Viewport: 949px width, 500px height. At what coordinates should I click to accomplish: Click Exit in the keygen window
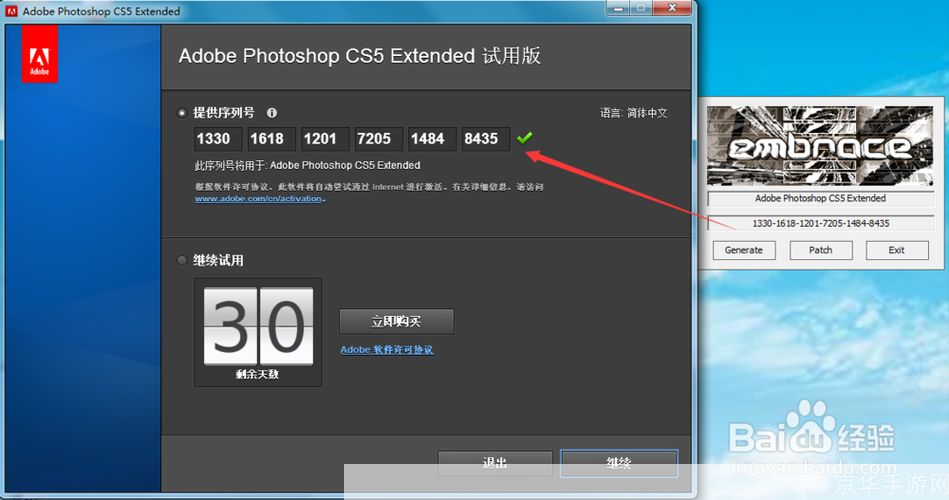tap(896, 250)
